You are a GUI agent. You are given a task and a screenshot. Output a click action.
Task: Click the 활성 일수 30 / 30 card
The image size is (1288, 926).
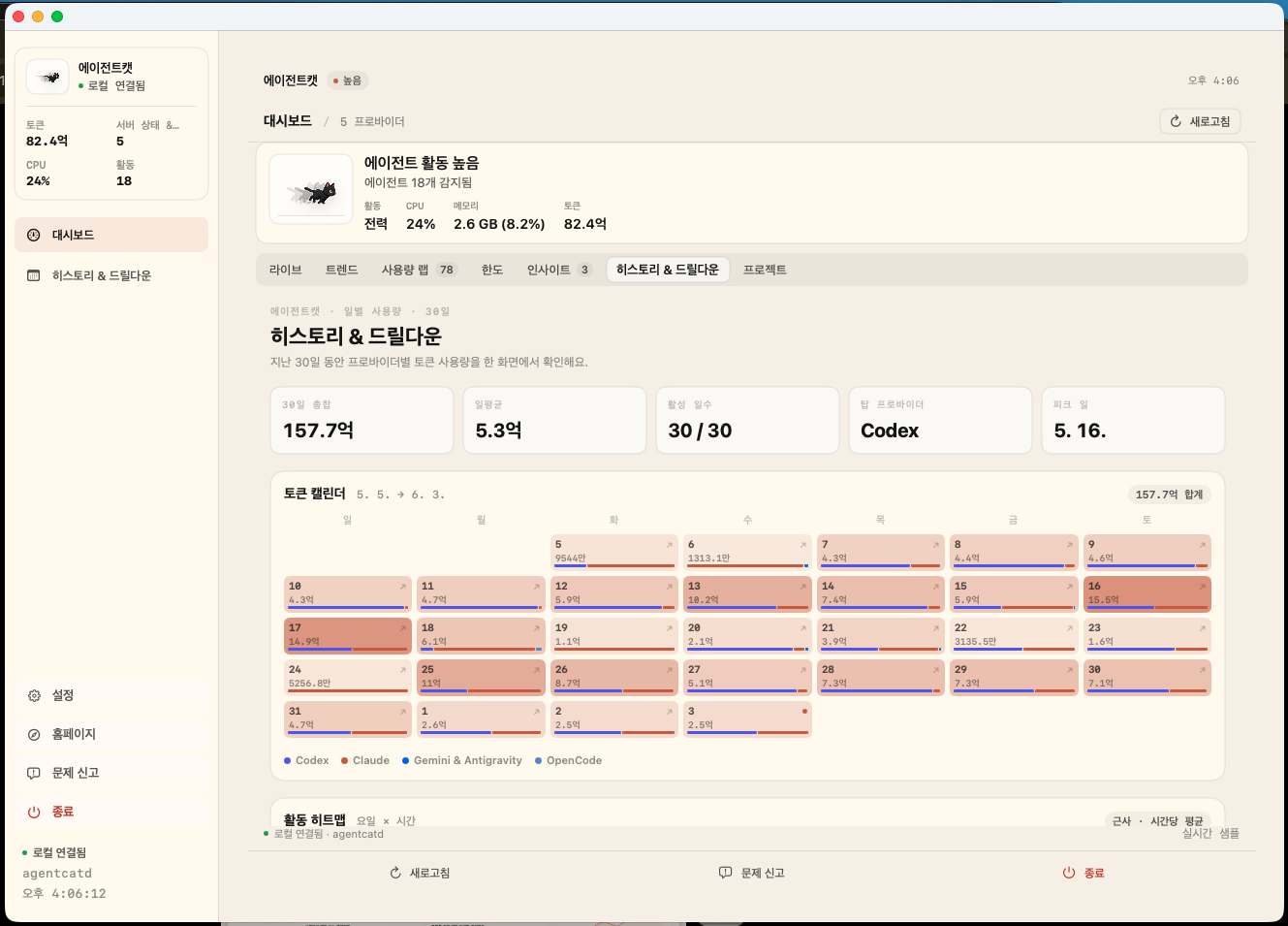click(747, 420)
